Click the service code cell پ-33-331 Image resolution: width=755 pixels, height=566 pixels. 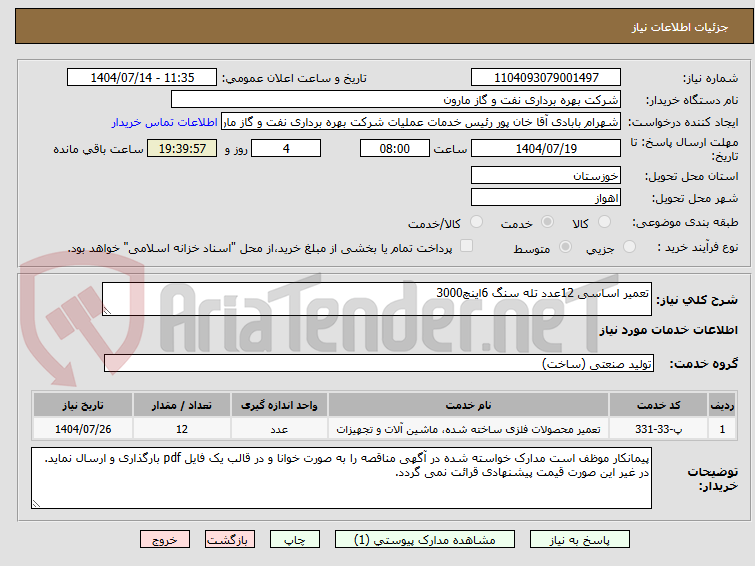point(658,429)
